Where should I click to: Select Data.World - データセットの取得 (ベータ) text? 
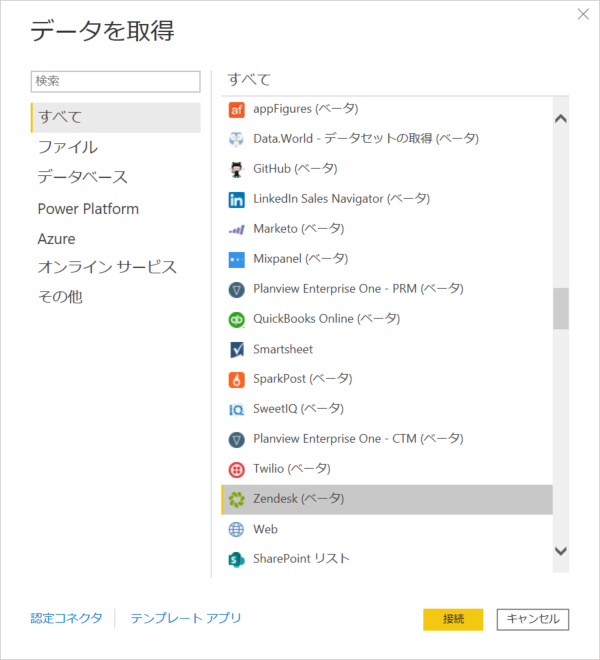366,138
